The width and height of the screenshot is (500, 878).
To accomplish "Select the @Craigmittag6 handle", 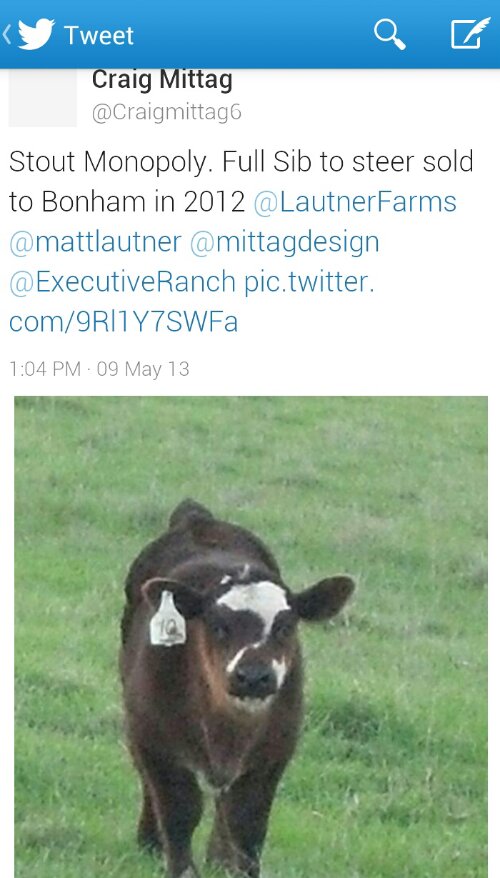I will [167, 112].
